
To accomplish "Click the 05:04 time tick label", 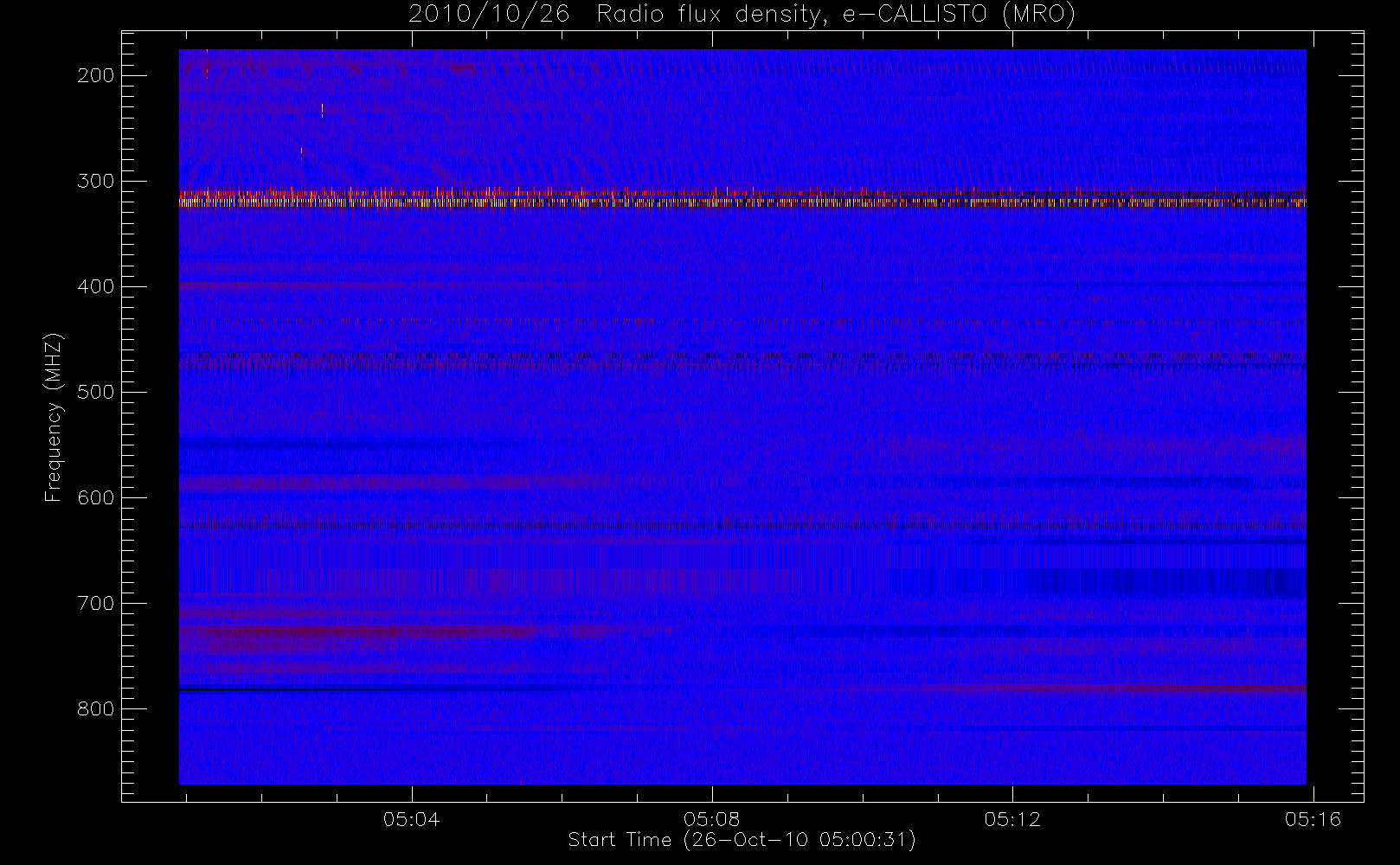I will [412, 818].
